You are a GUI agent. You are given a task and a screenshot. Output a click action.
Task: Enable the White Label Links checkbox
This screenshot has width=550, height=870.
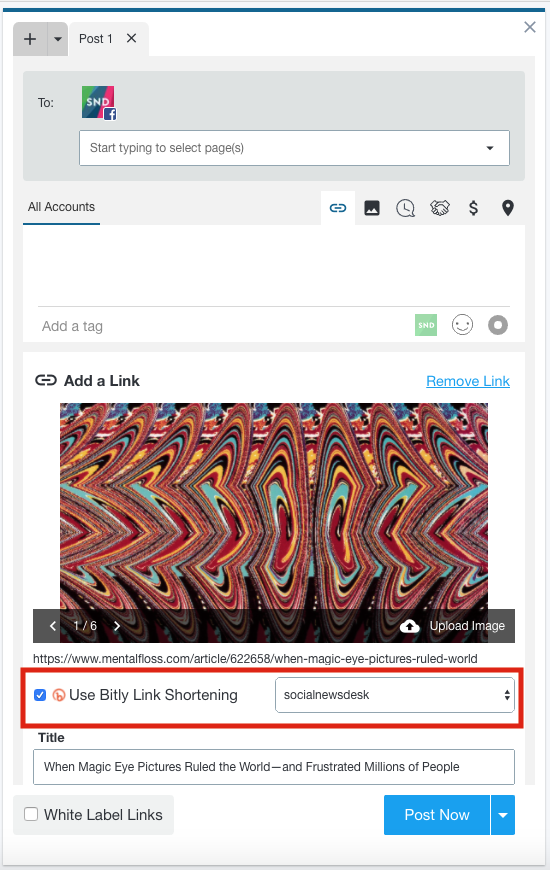tap(31, 814)
